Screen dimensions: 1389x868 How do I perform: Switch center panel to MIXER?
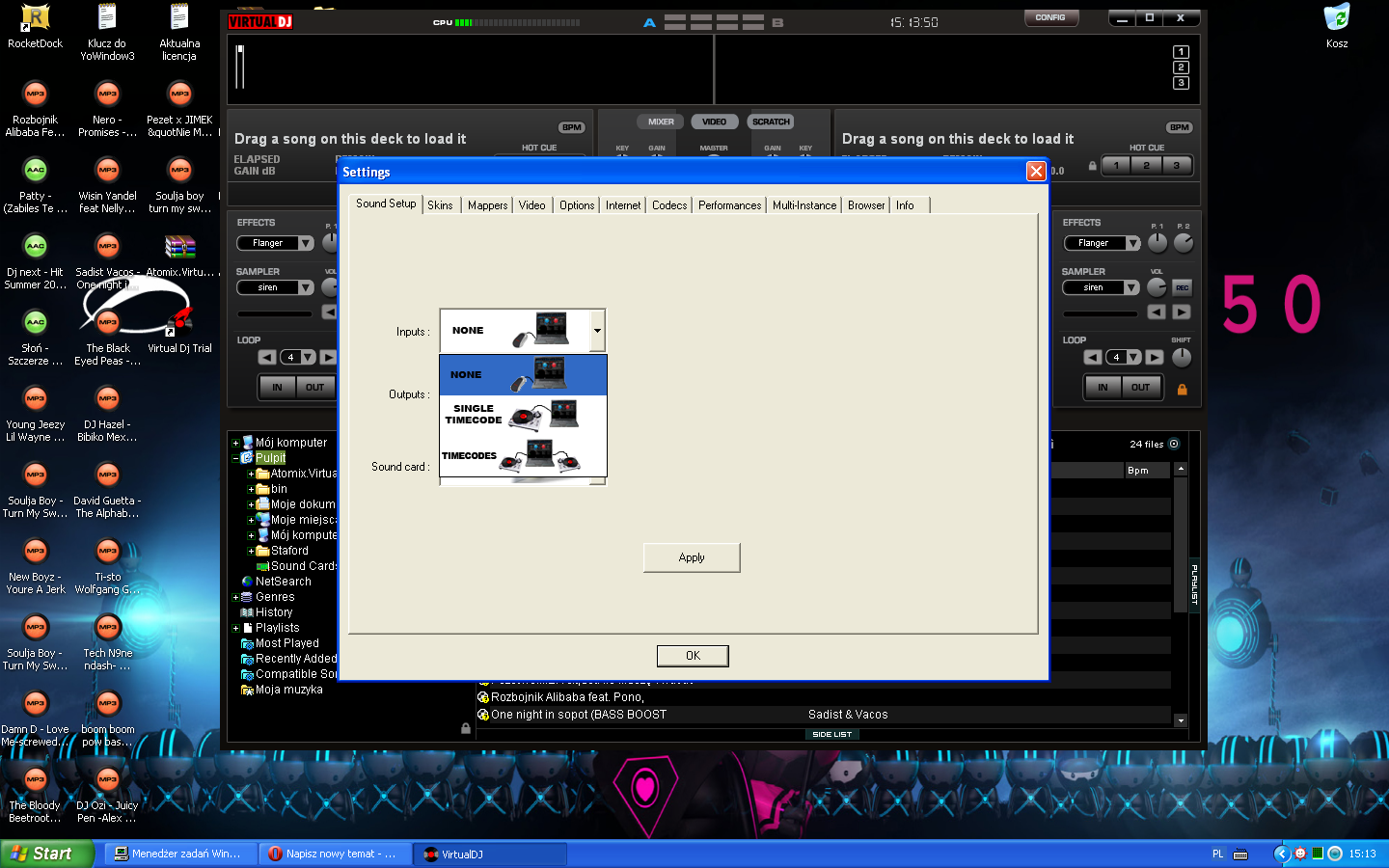661,122
